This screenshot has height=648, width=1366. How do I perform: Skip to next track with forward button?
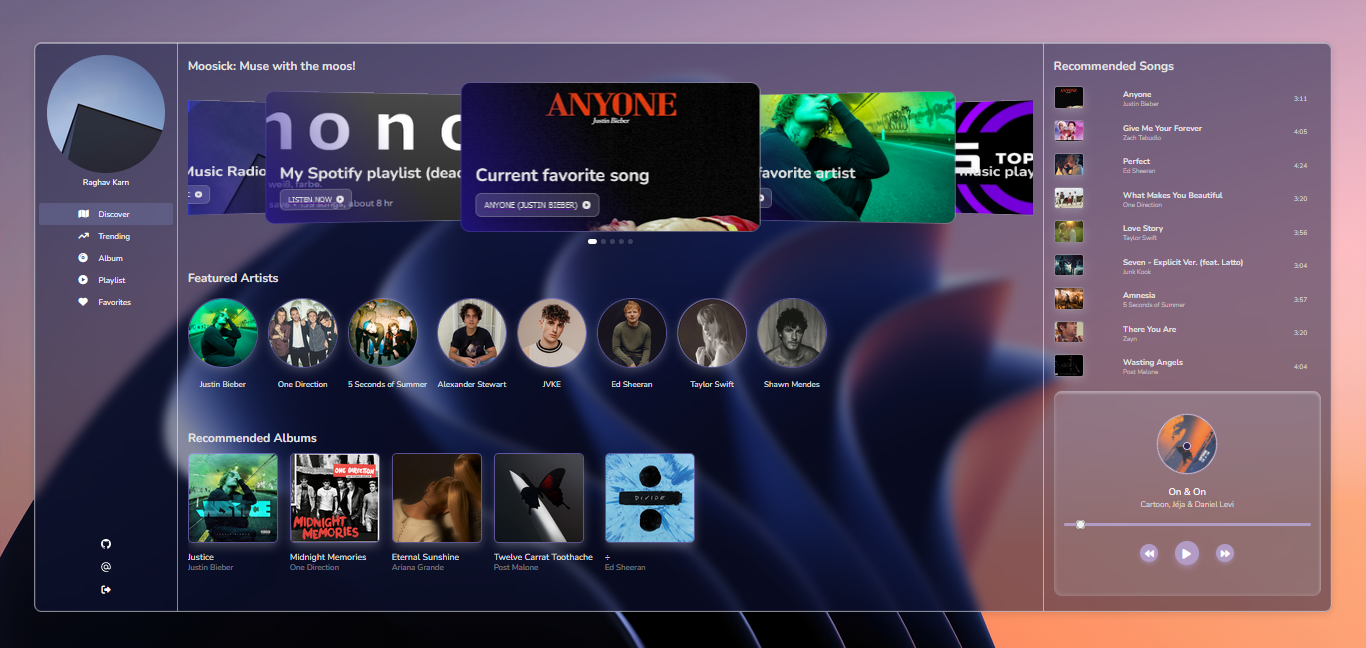[1224, 553]
